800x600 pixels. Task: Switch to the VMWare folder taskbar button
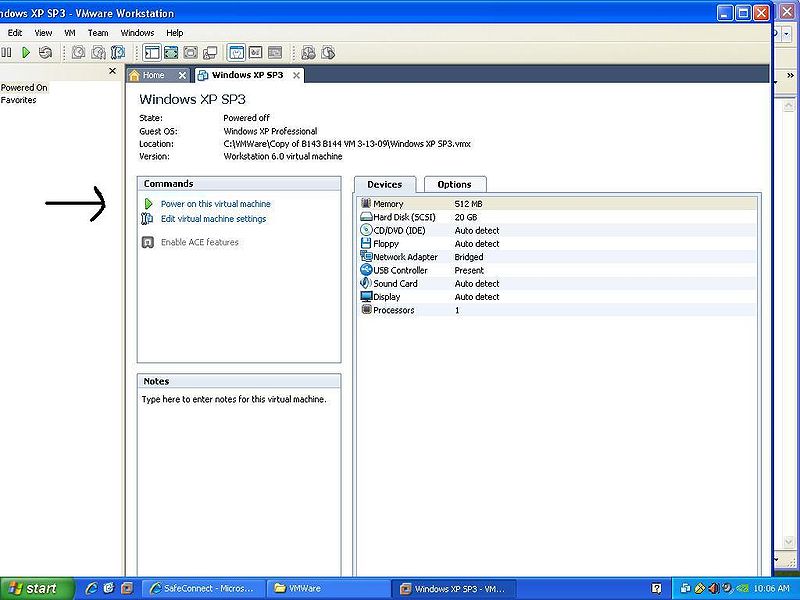[x=328, y=589]
